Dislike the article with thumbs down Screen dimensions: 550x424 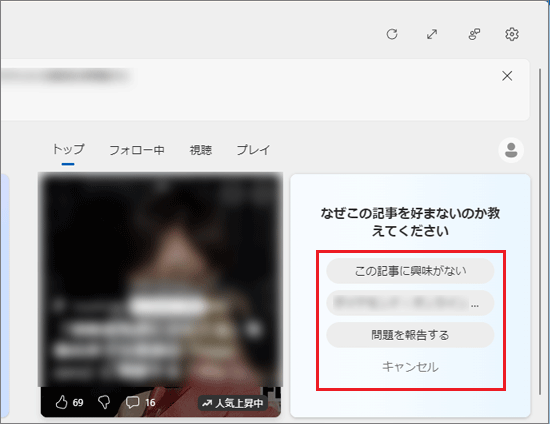(x=104, y=402)
